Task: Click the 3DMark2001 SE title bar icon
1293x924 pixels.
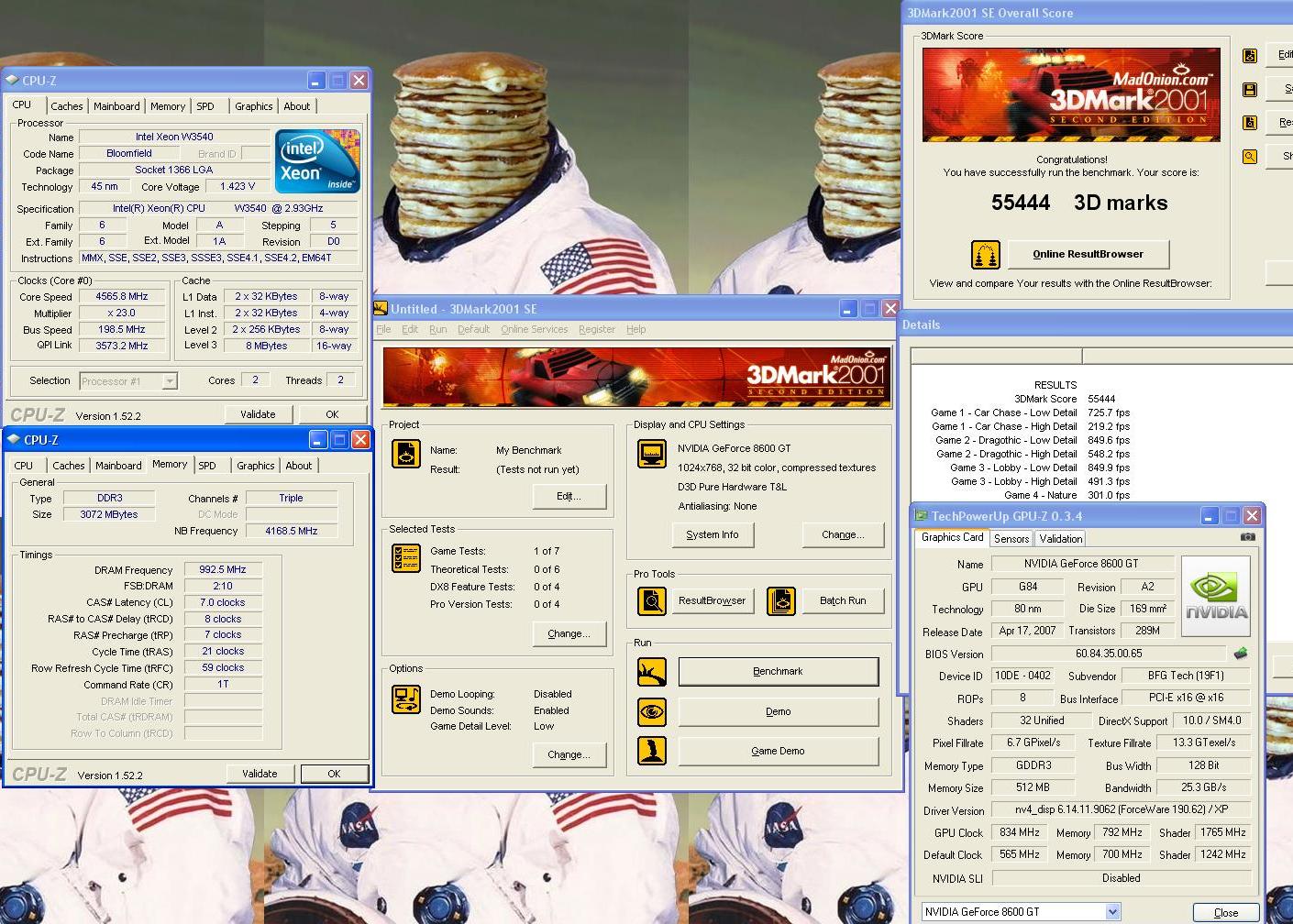Action: [x=381, y=309]
